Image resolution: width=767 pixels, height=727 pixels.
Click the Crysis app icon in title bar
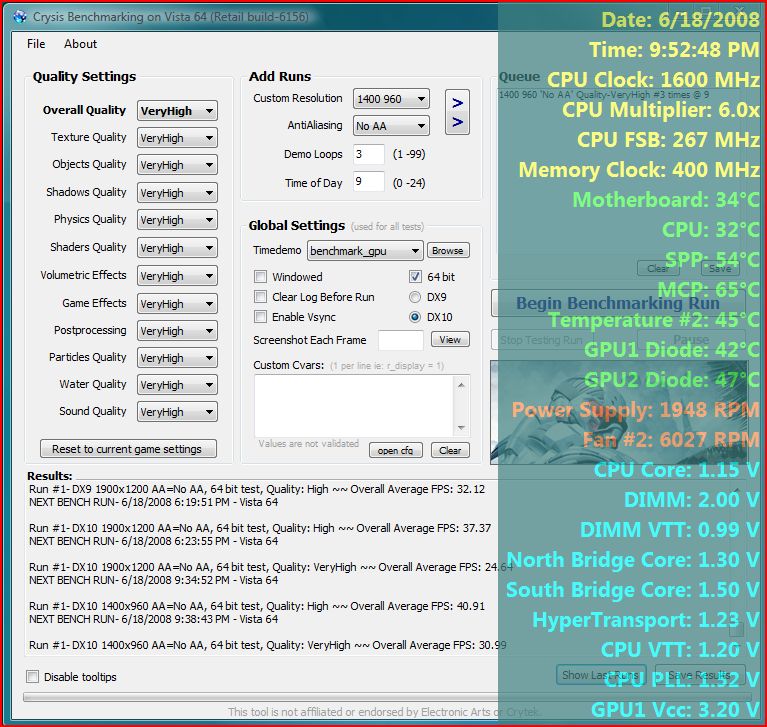coord(21,17)
